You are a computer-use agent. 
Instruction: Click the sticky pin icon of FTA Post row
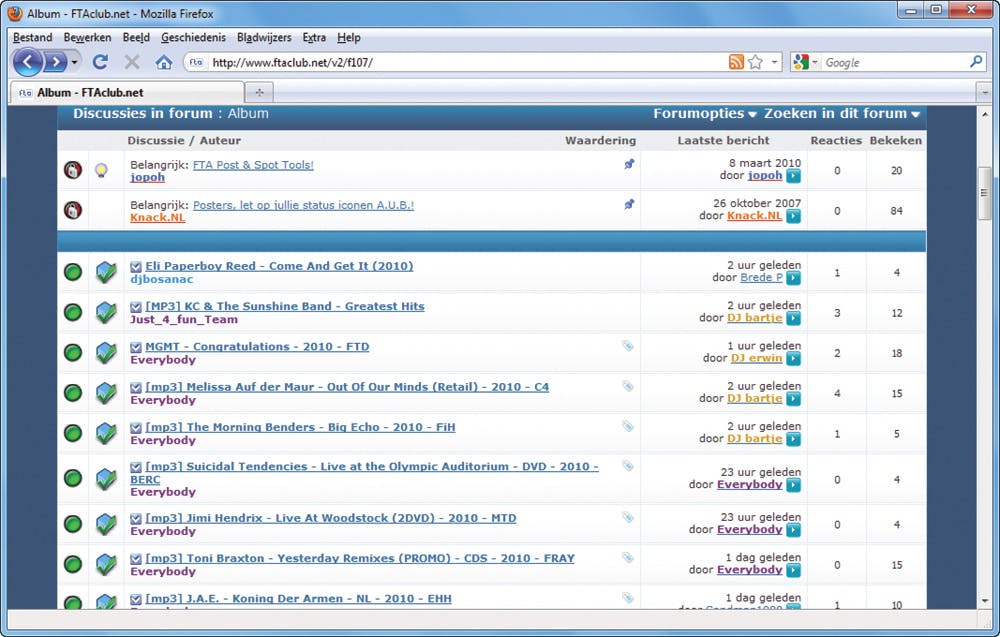point(629,164)
